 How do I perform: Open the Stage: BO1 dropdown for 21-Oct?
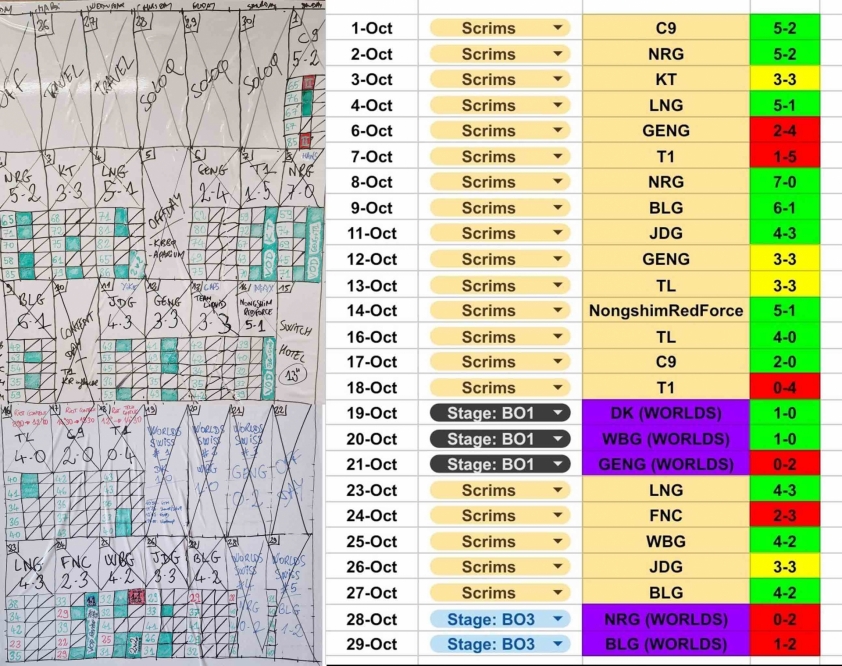click(500, 464)
